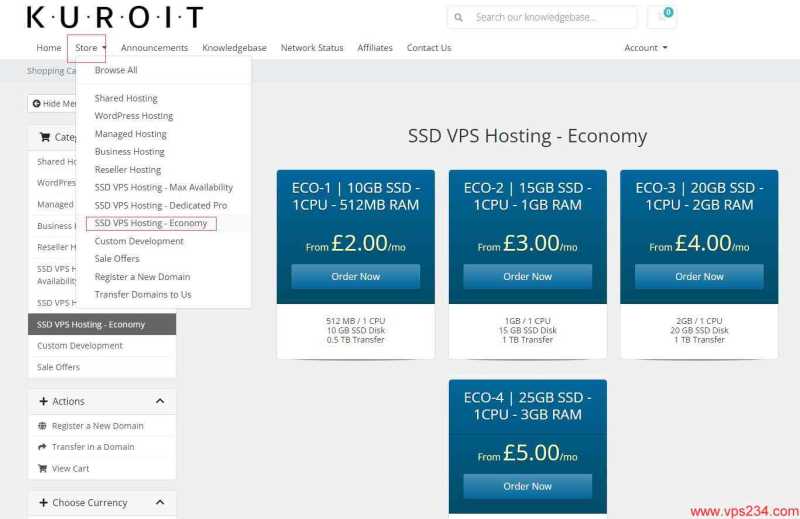800x519 pixels.
Task: Click Order Now for ECO-4 plan
Action: click(528, 486)
